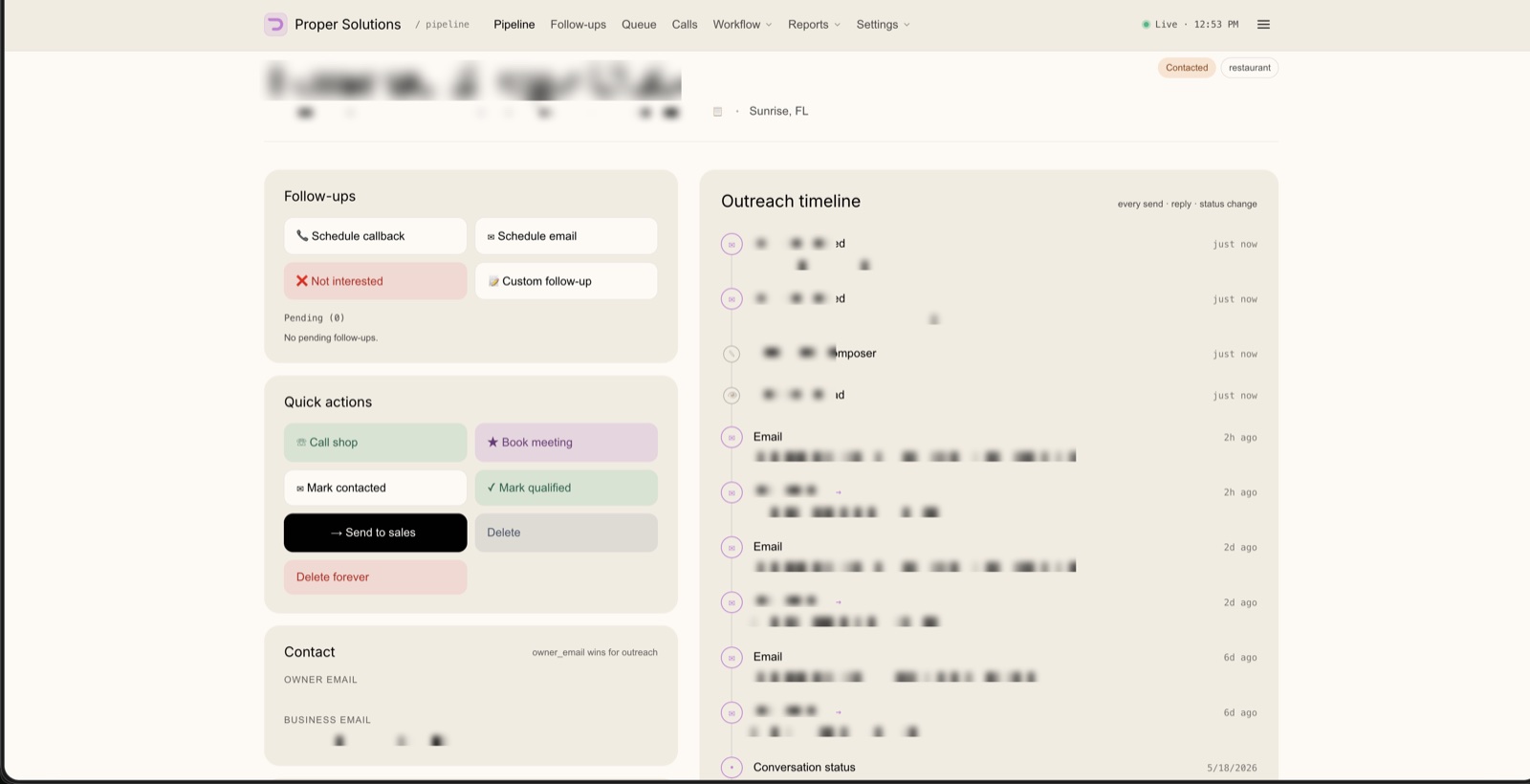Image resolution: width=1530 pixels, height=784 pixels.
Task: Mark lead as Not interested
Action: tap(375, 281)
